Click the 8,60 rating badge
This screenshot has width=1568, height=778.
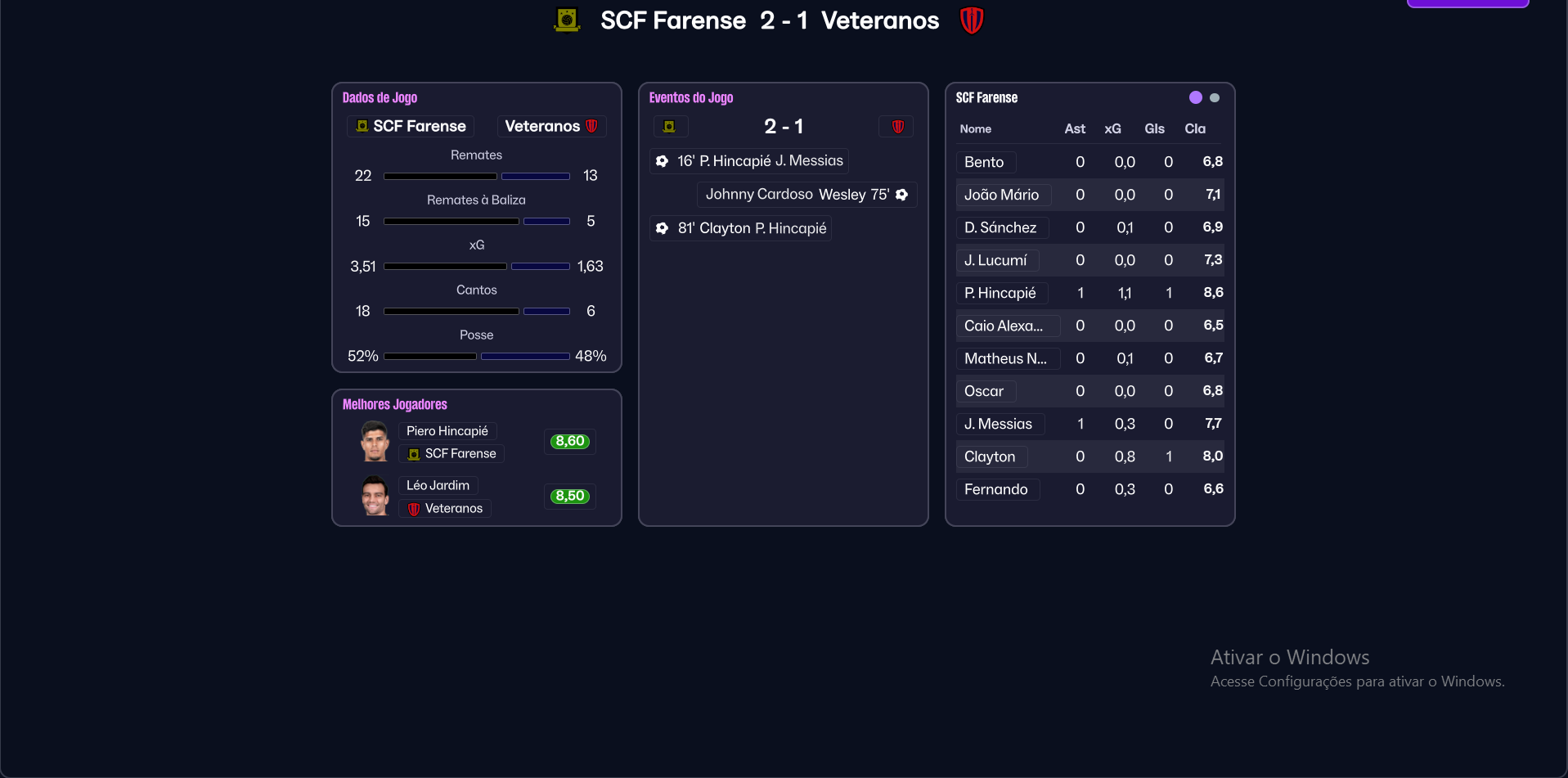[x=570, y=442]
